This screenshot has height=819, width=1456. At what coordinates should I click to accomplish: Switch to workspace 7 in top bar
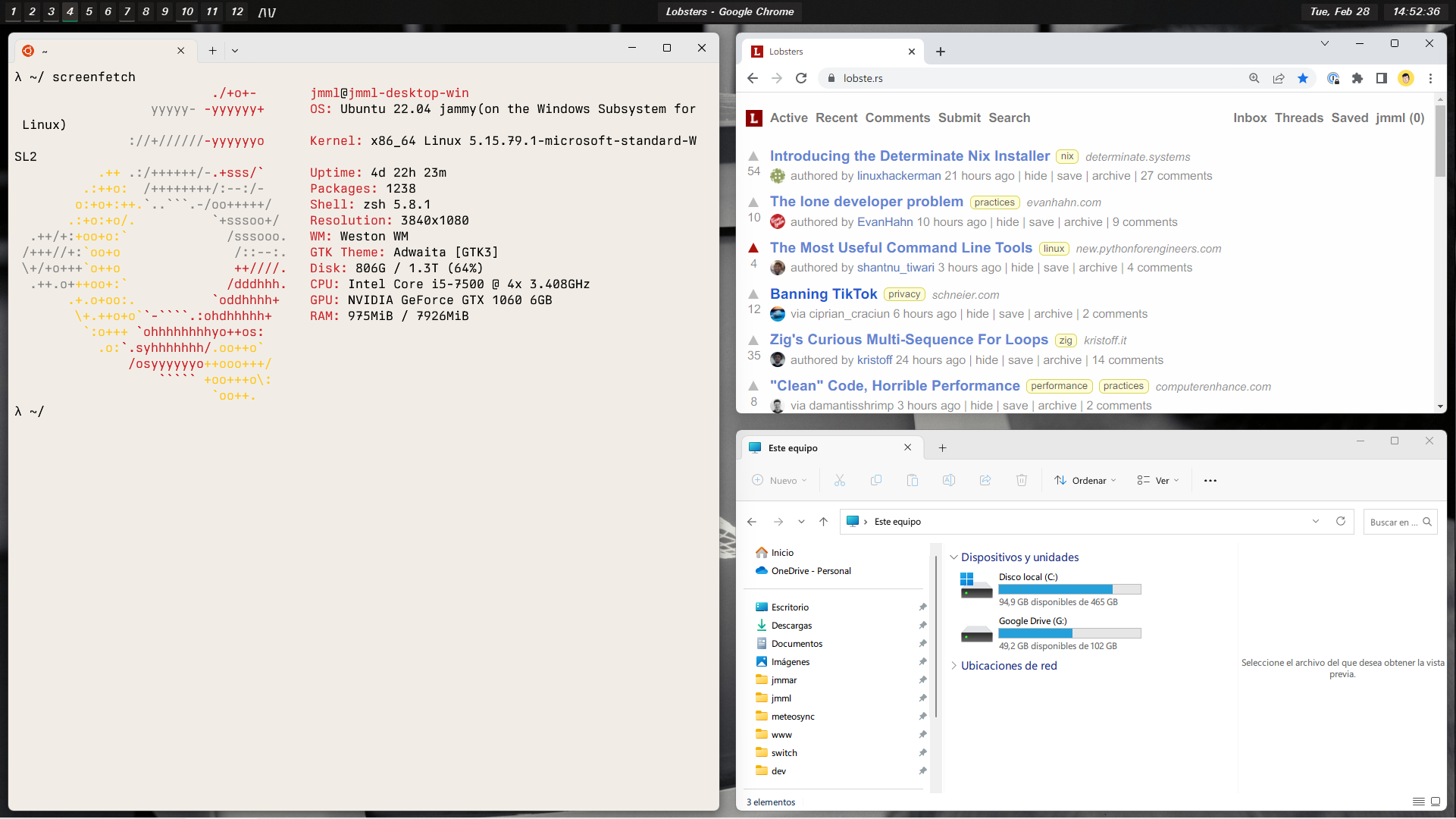tap(127, 11)
